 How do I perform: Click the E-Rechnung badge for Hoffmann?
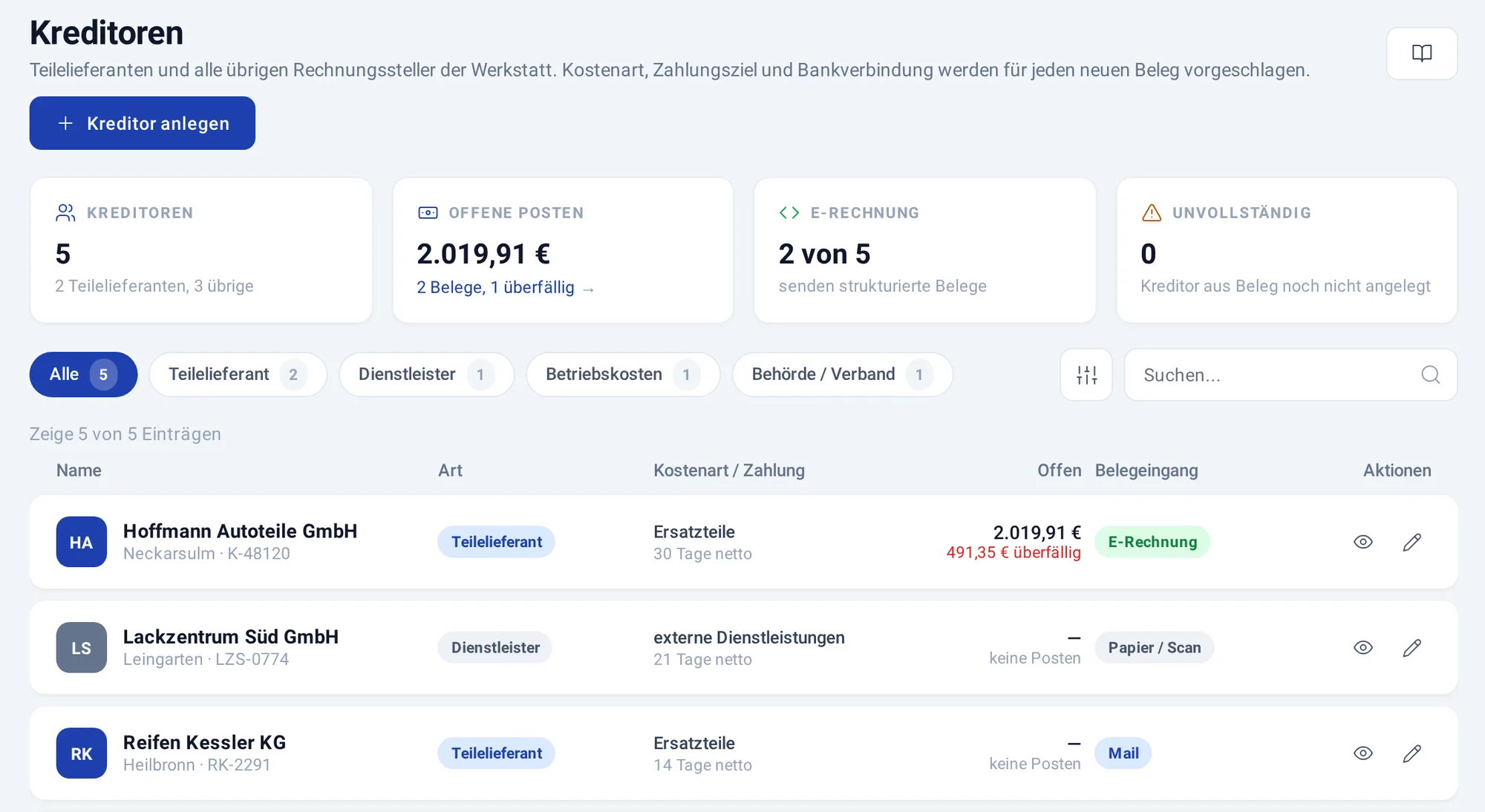click(x=1152, y=542)
